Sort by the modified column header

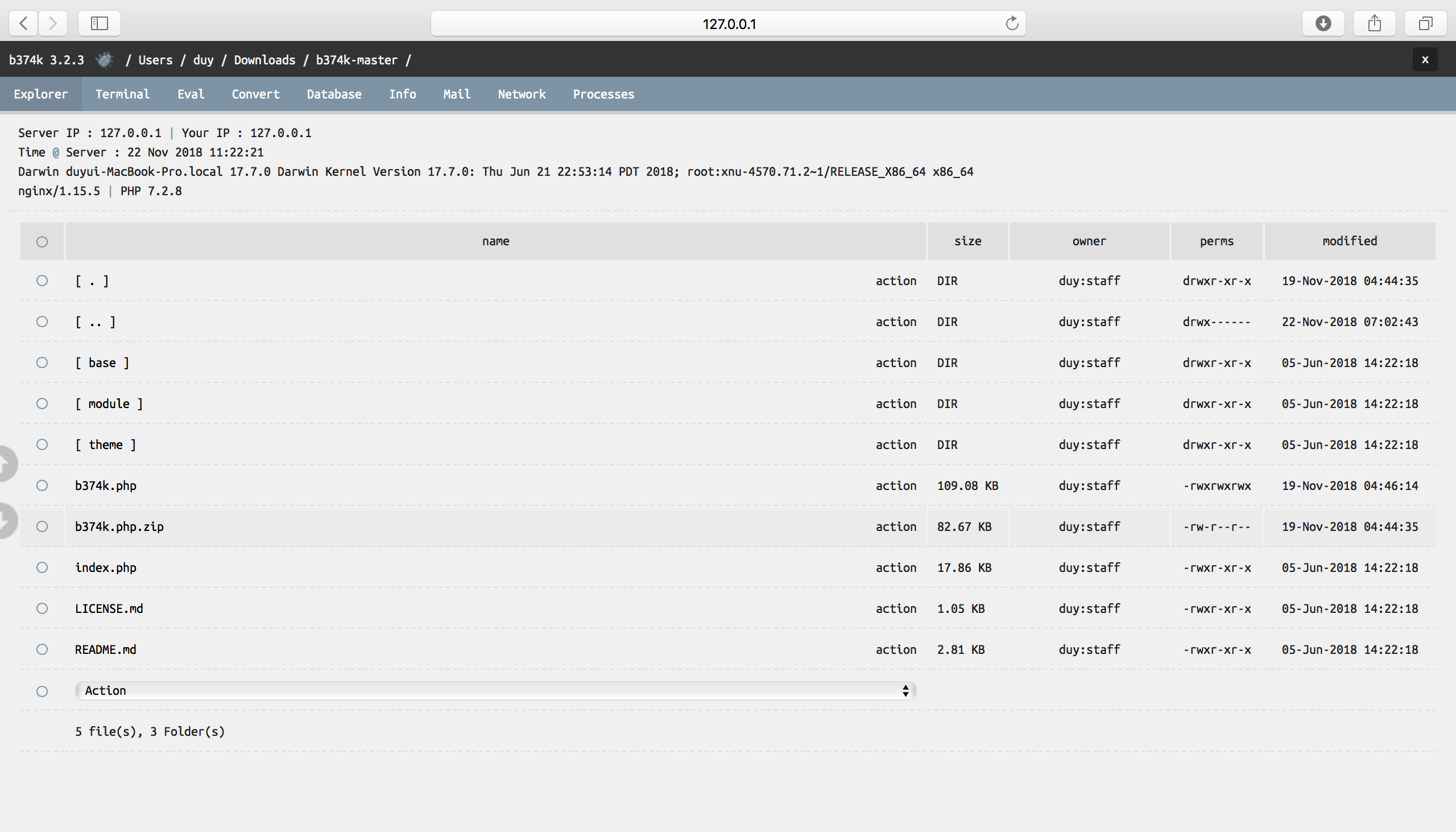coord(1350,241)
